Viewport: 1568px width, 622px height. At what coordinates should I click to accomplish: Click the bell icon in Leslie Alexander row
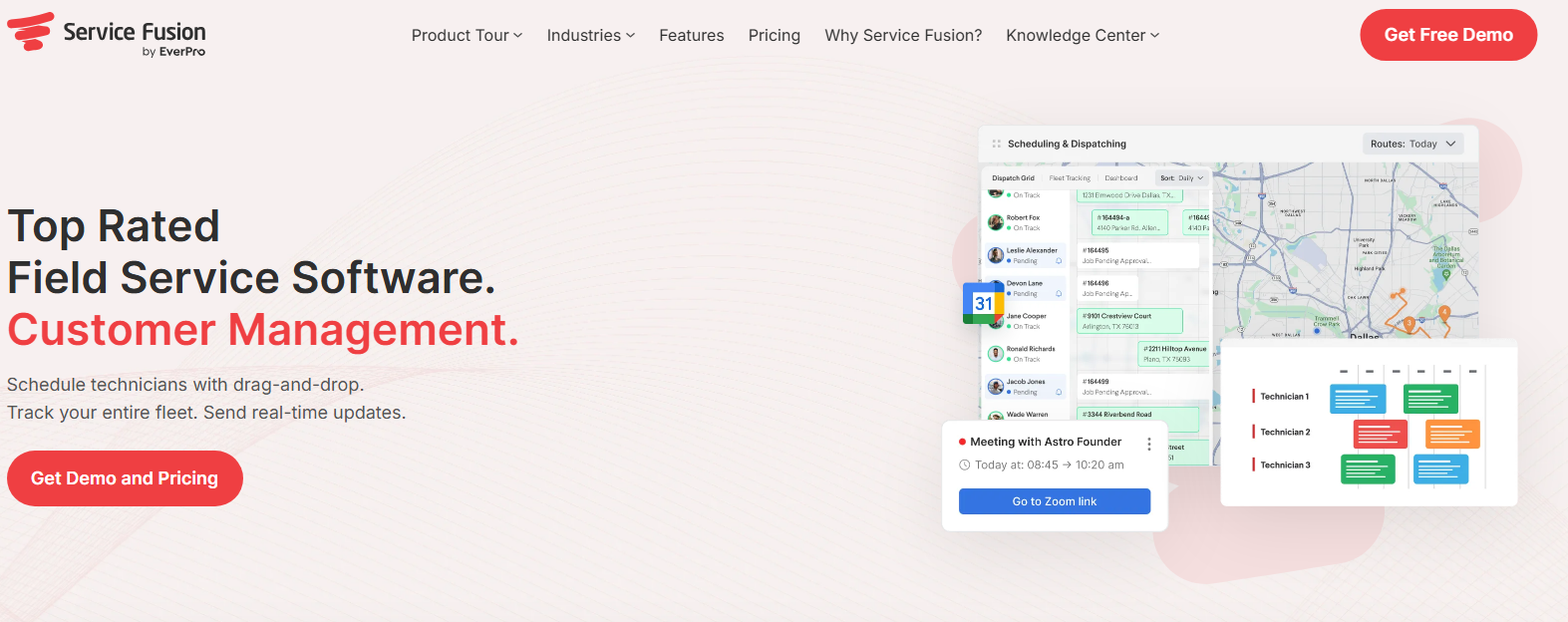(1059, 261)
